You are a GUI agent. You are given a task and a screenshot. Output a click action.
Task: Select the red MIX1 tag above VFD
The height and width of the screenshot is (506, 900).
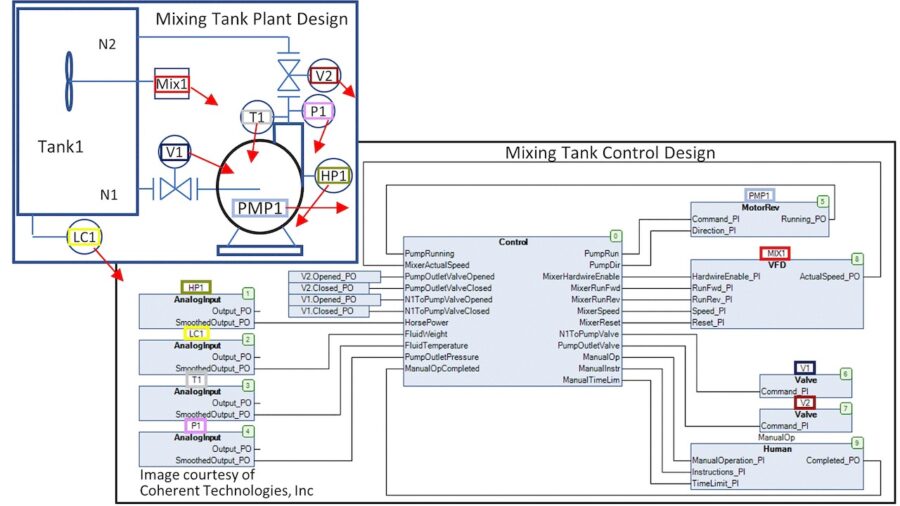coord(775,253)
